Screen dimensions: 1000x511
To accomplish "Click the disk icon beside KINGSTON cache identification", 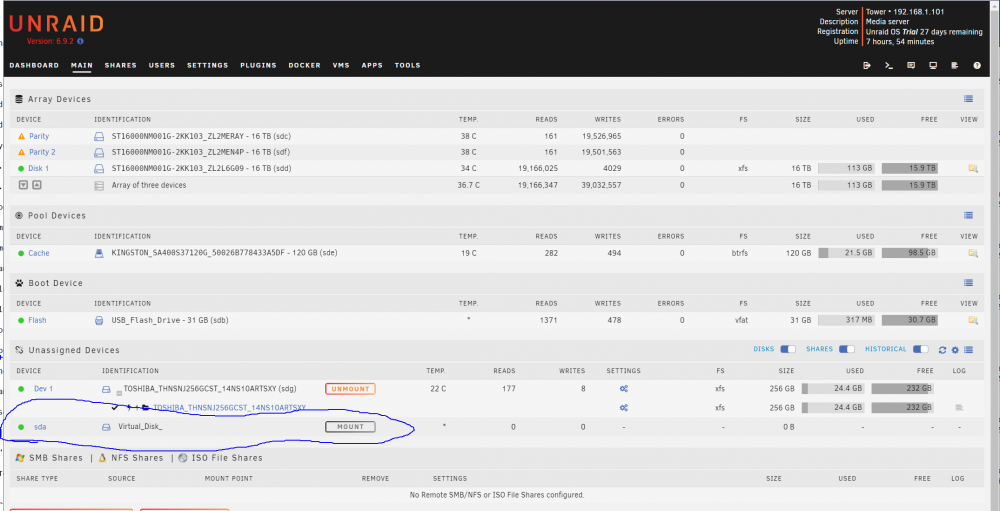I will pyautogui.click(x=99, y=253).
